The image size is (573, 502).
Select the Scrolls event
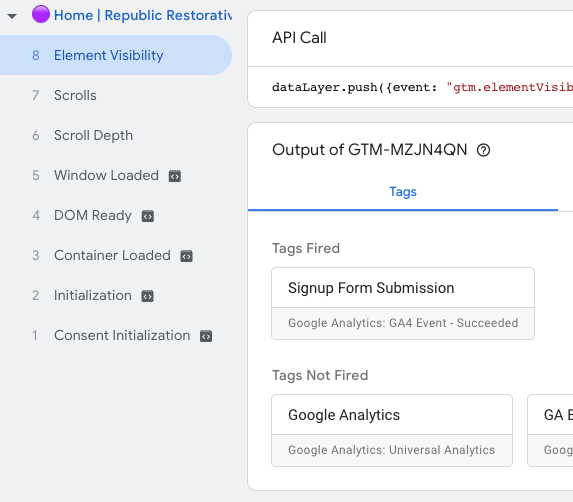[116, 95]
